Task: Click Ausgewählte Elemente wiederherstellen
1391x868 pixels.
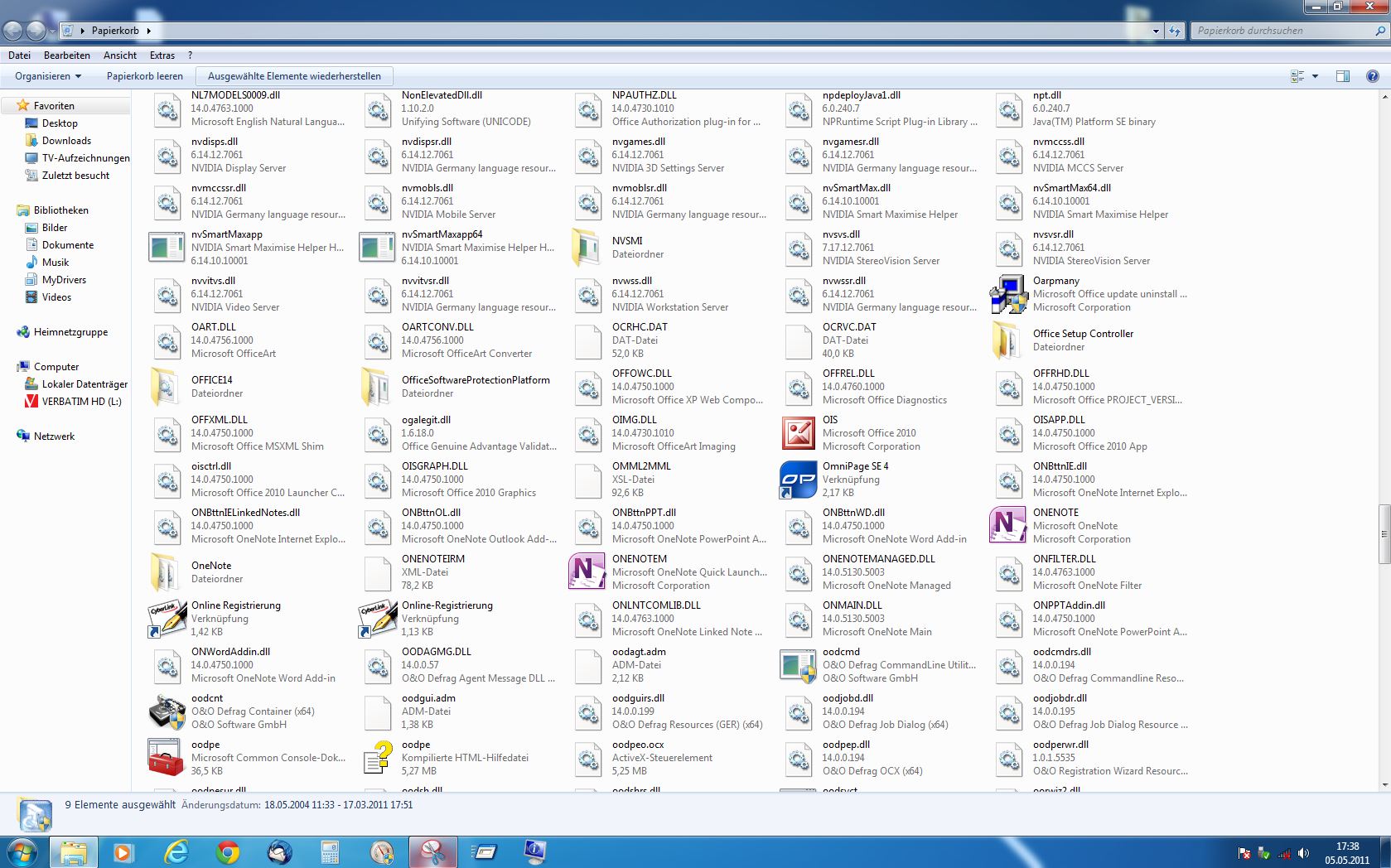Action: 294,76
